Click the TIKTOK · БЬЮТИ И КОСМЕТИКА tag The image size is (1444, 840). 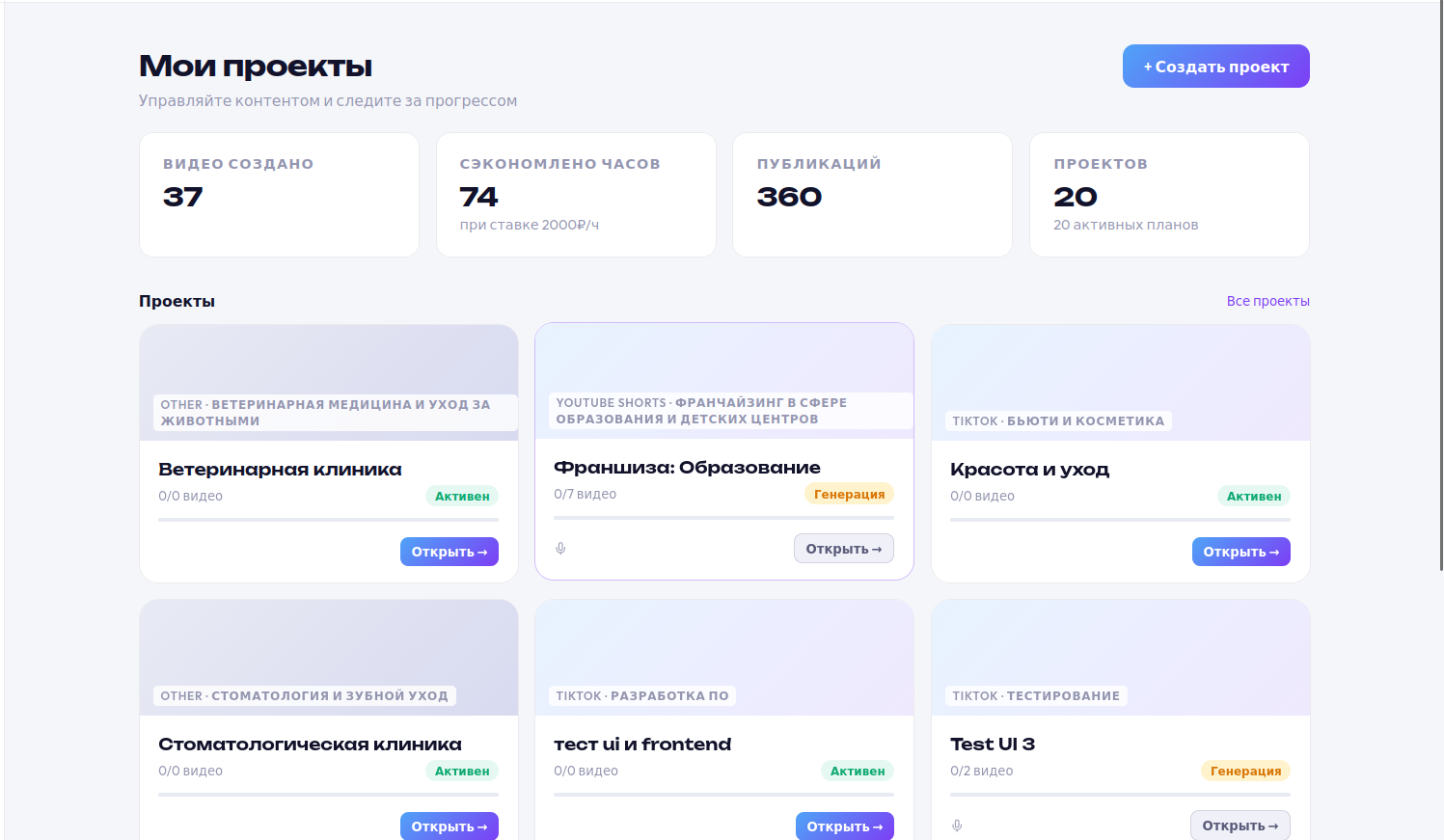point(1058,420)
